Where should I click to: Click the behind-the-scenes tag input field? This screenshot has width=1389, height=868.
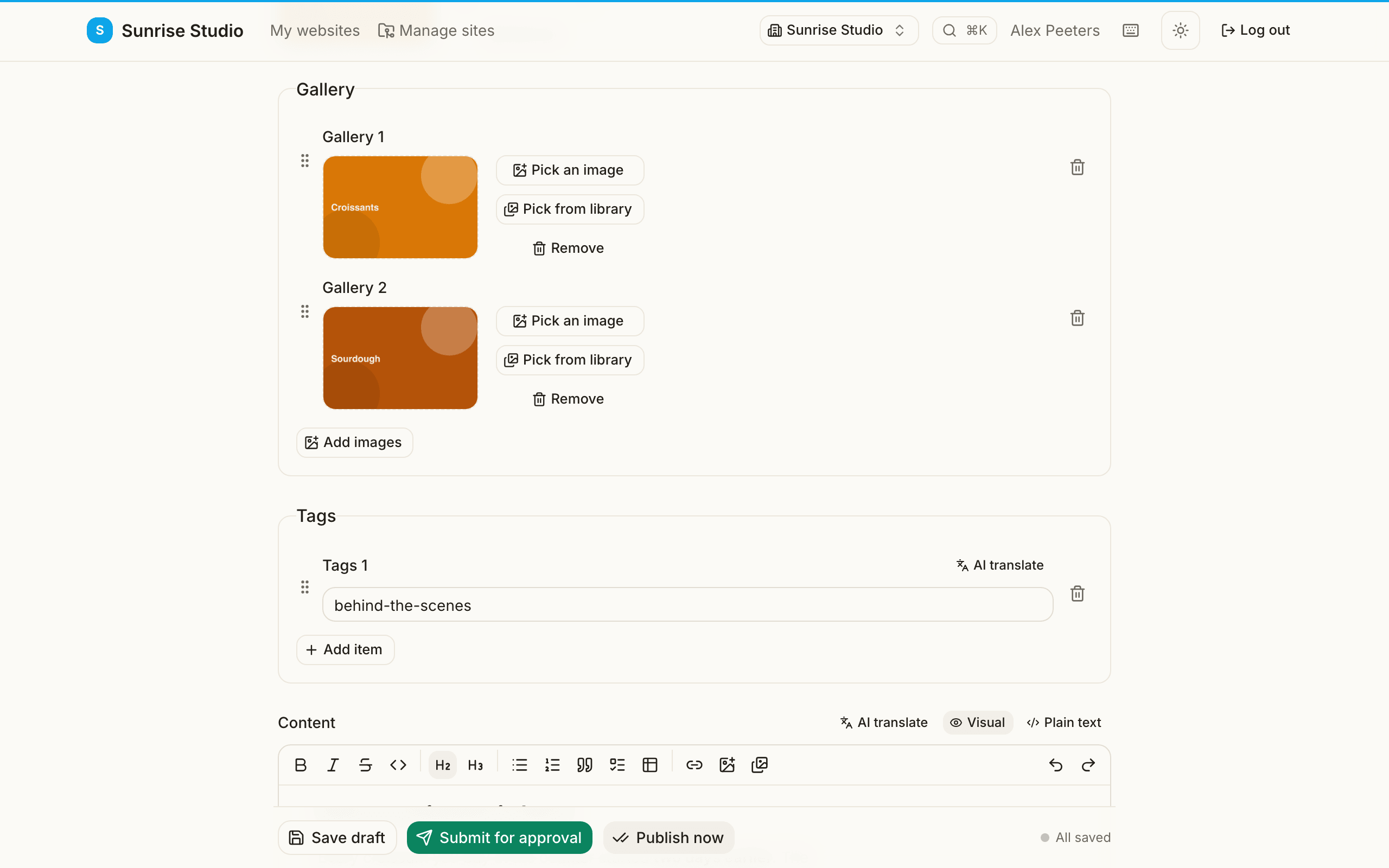tap(687, 605)
